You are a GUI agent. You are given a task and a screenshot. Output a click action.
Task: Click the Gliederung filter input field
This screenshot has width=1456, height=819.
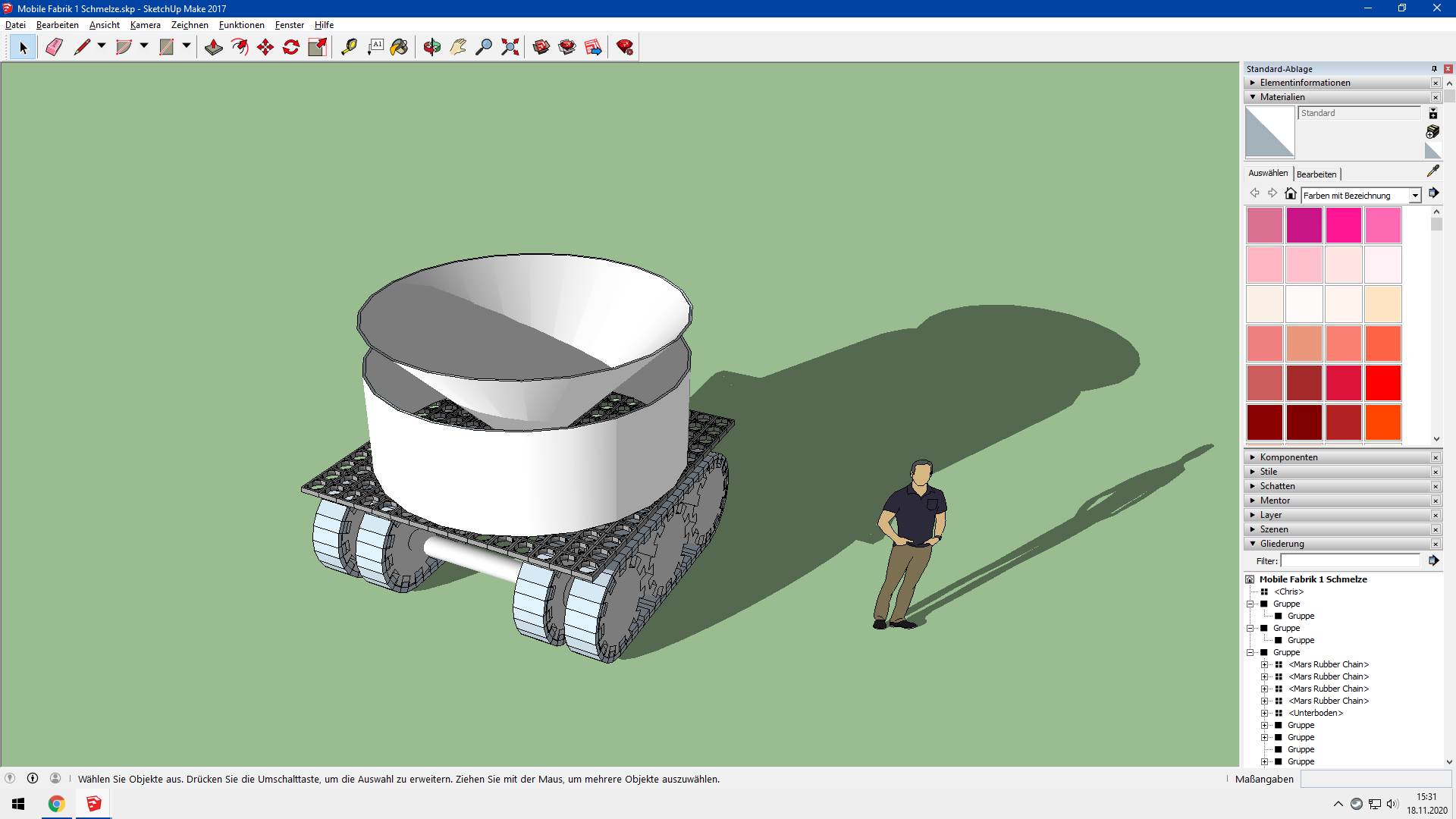click(1350, 560)
